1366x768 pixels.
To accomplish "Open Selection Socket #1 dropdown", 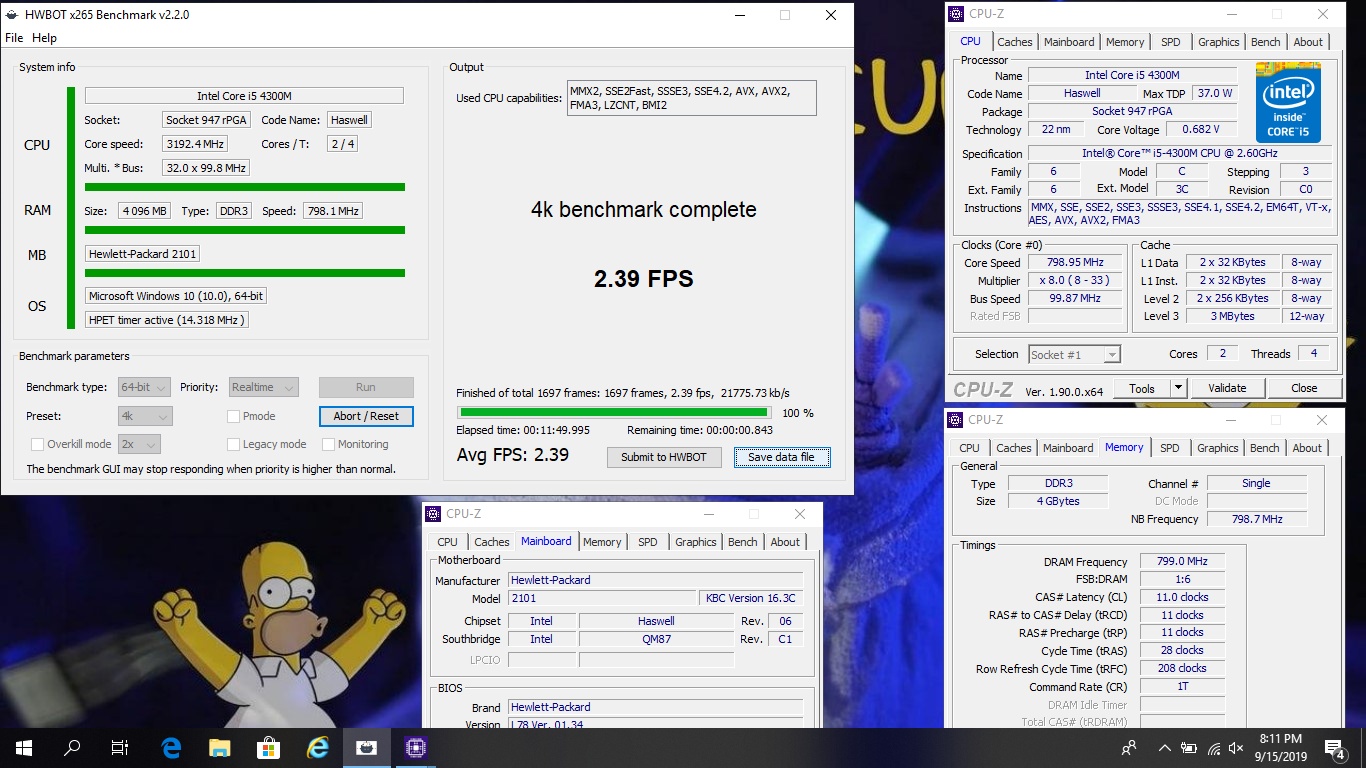I will 1074,354.
